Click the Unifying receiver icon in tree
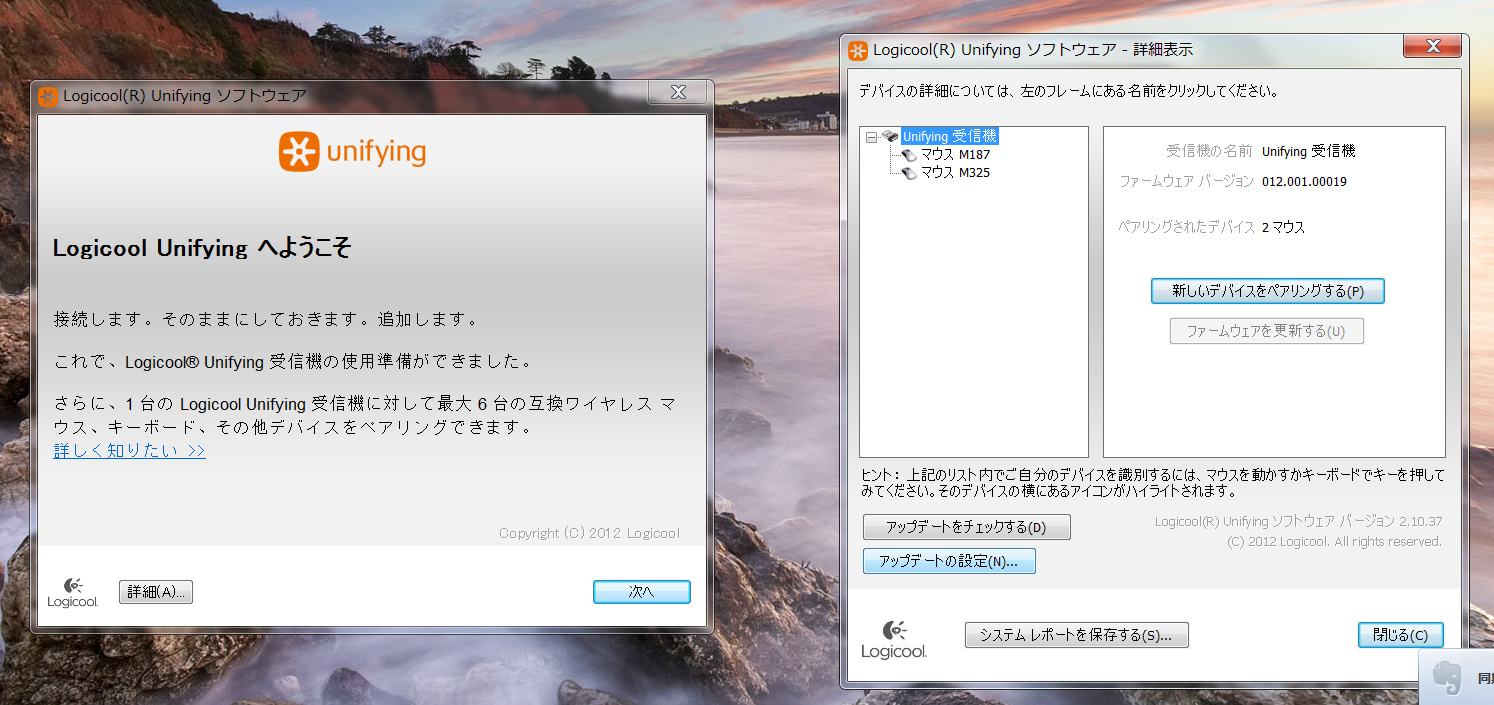Viewport: 1494px width, 705px height. (x=890, y=136)
